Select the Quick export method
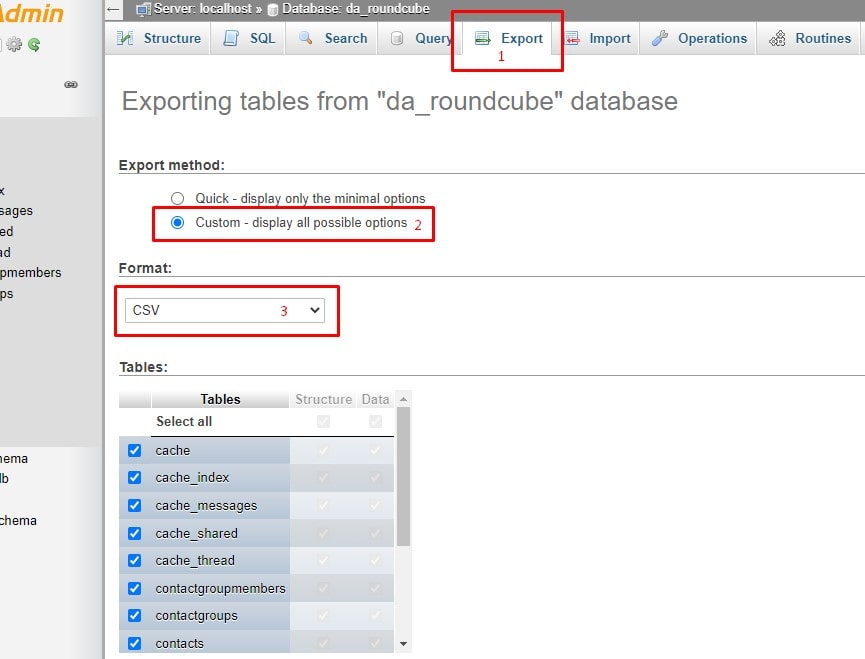The height and width of the screenshot is (659, 865). [x=177, y=199]
